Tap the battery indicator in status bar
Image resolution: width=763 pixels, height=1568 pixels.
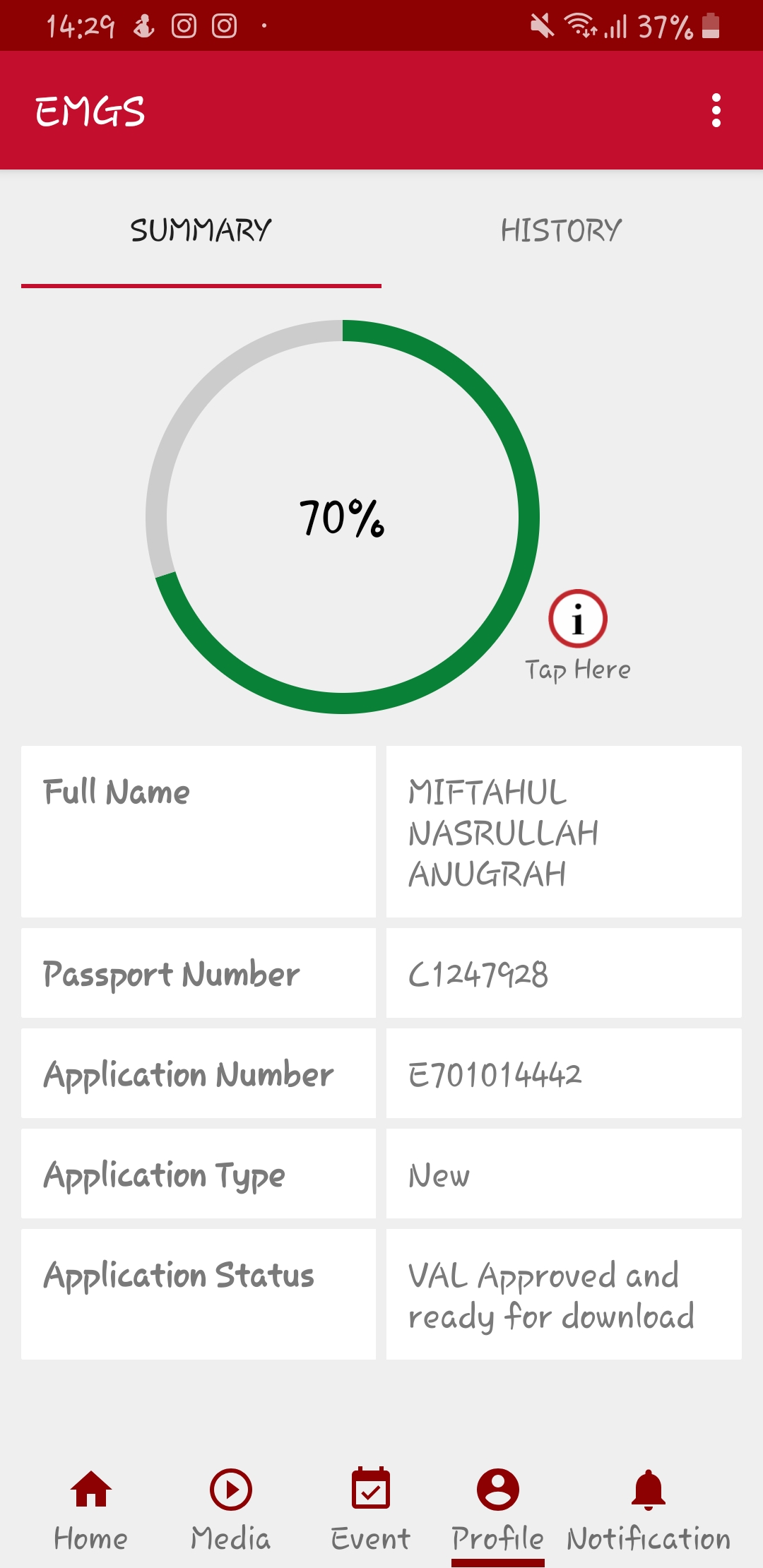pyautogui.click(x=711, y=26)
